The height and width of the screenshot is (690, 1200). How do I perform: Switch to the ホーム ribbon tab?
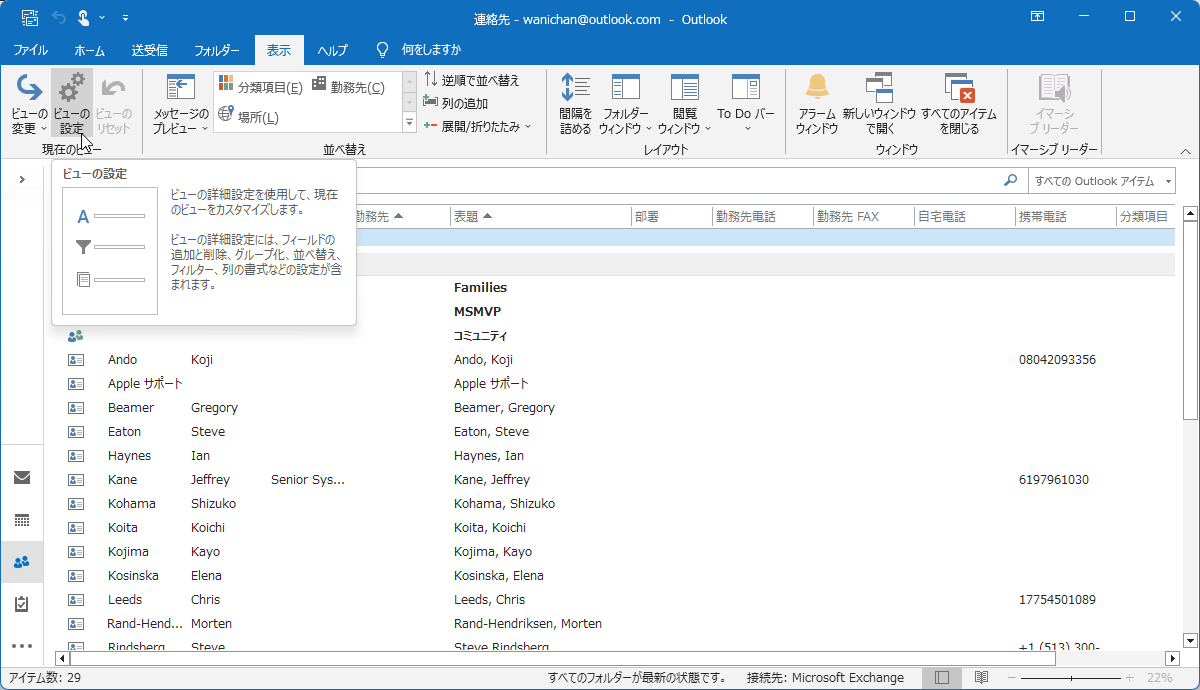click(x=89, y=48)
